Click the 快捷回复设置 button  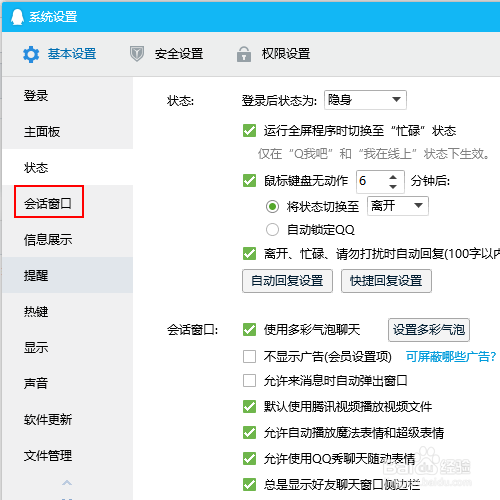(386, 281)
